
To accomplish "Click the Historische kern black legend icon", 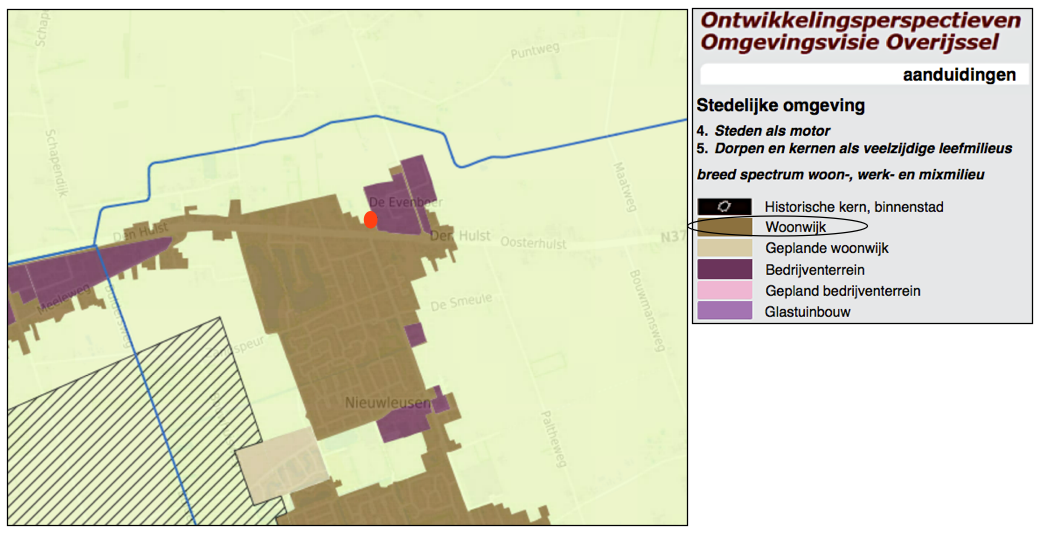I will pyautogui.click(x=724, y=207).
